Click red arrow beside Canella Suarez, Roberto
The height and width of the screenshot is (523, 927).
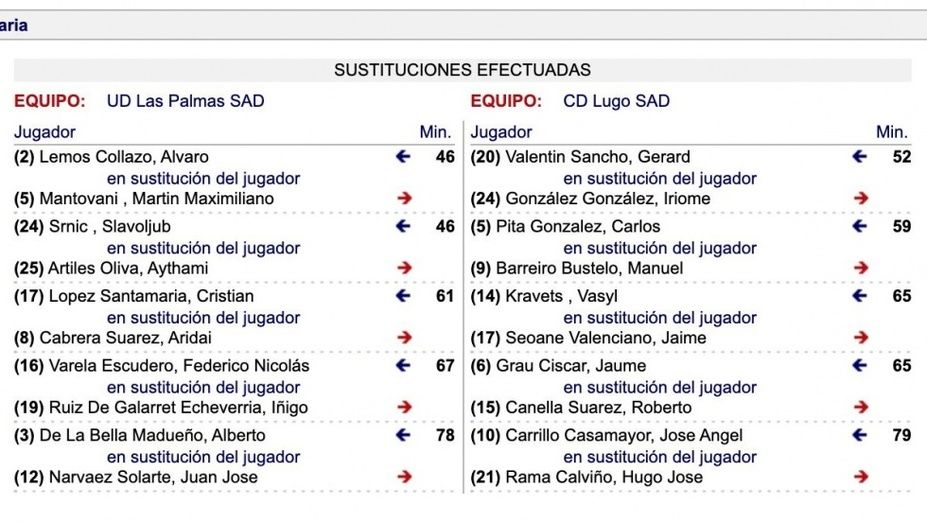(861, 408)
